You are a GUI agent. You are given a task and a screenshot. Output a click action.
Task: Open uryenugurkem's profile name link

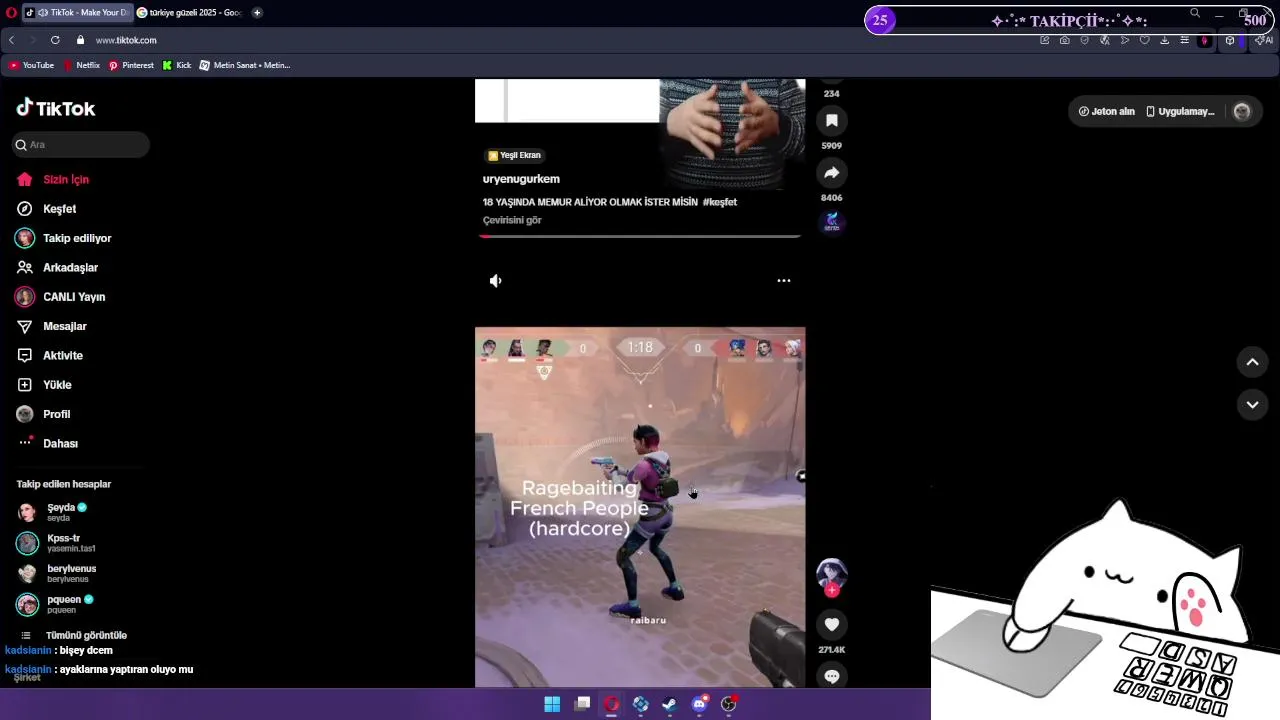click(x=521, y=179)
